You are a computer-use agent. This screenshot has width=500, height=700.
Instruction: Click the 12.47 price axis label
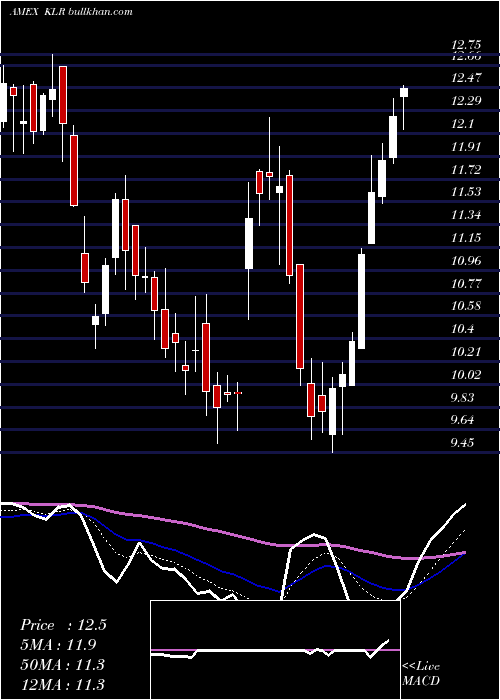466,78
